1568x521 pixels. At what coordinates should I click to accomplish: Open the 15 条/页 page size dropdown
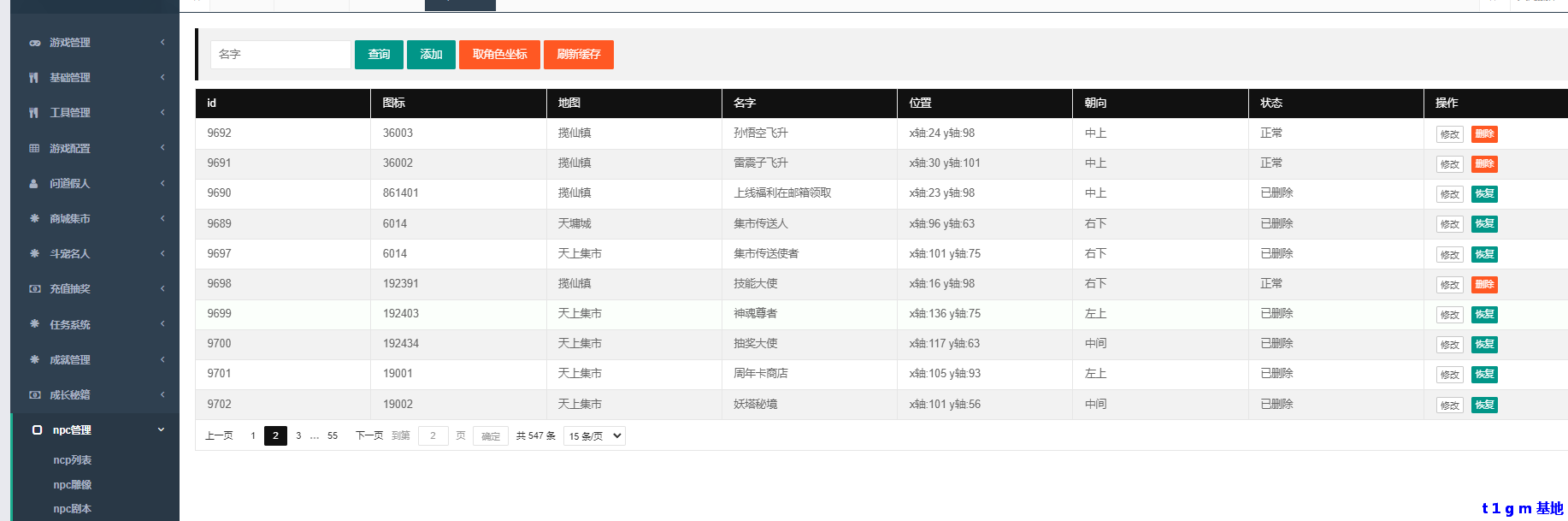pos(594,436)
